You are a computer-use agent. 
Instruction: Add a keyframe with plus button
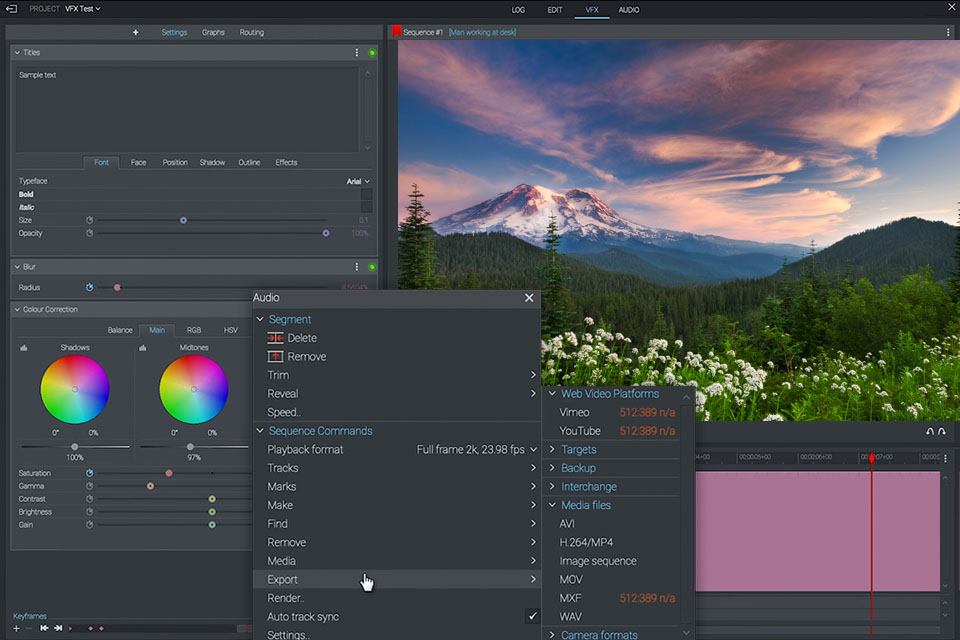point(17,628)
